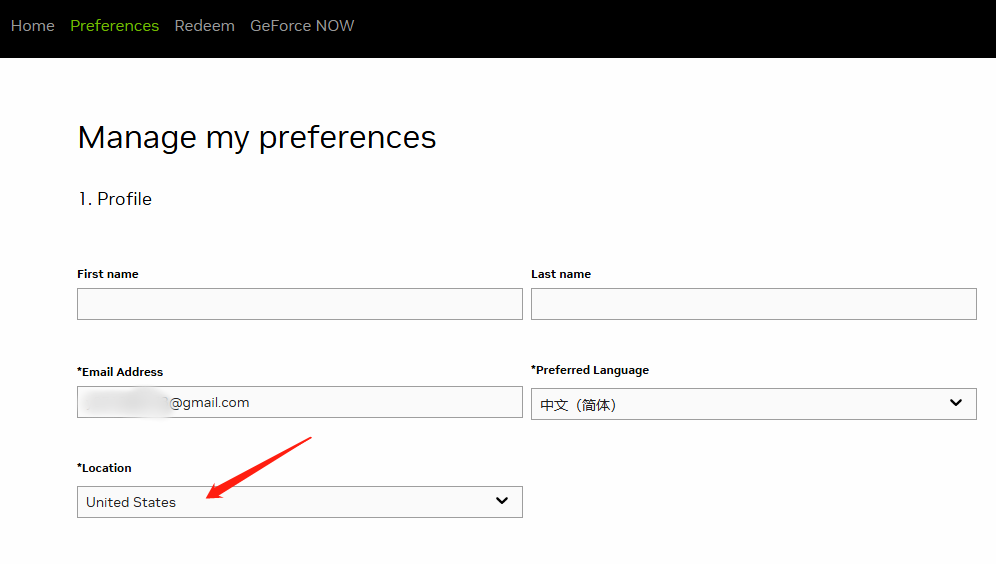Click the Last name label
Viewport: 996px width, 564px height.
click(561, 274)
